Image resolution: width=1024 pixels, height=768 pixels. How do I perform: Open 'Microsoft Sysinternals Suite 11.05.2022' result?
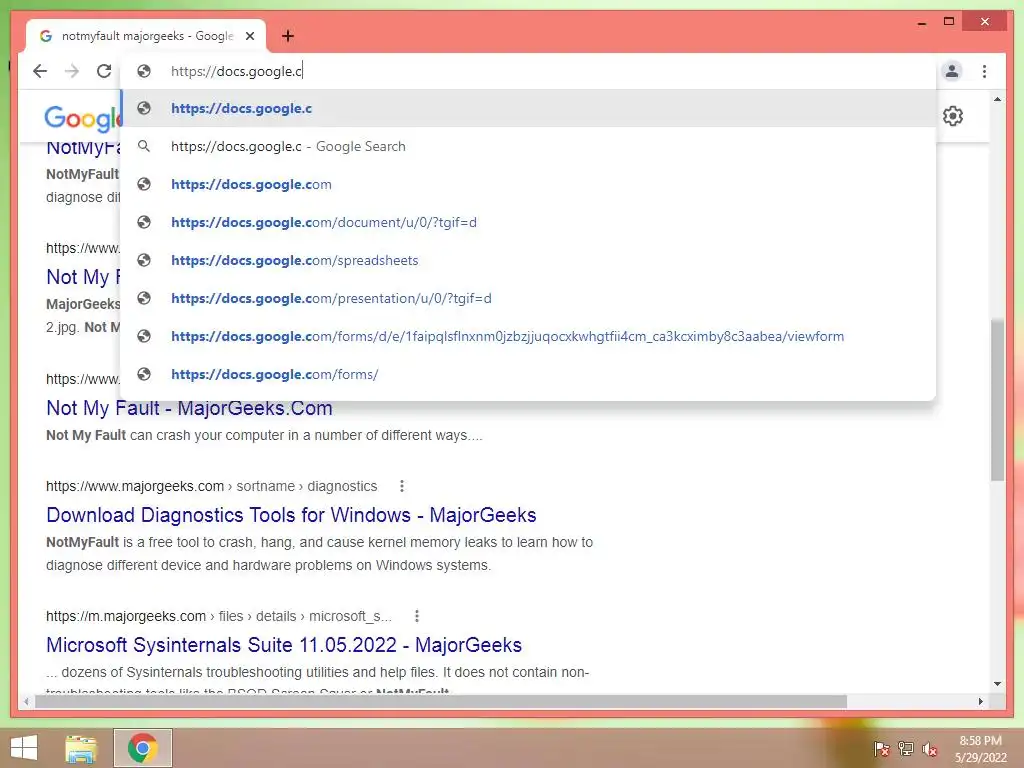point(284,645)
